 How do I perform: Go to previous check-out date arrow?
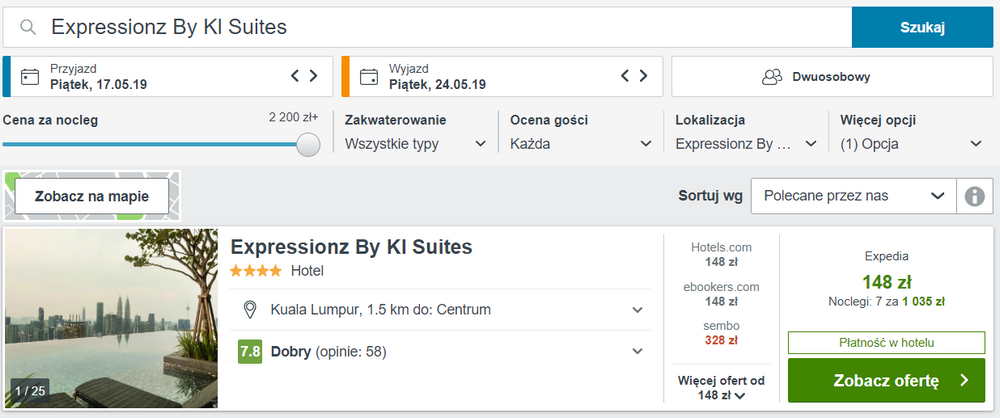[626, 75]
